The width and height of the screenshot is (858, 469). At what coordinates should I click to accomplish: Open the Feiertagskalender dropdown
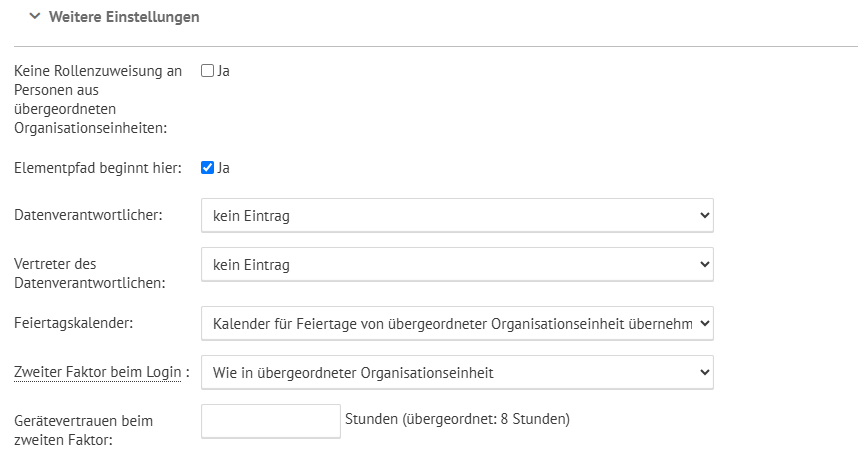coord(457,323)
